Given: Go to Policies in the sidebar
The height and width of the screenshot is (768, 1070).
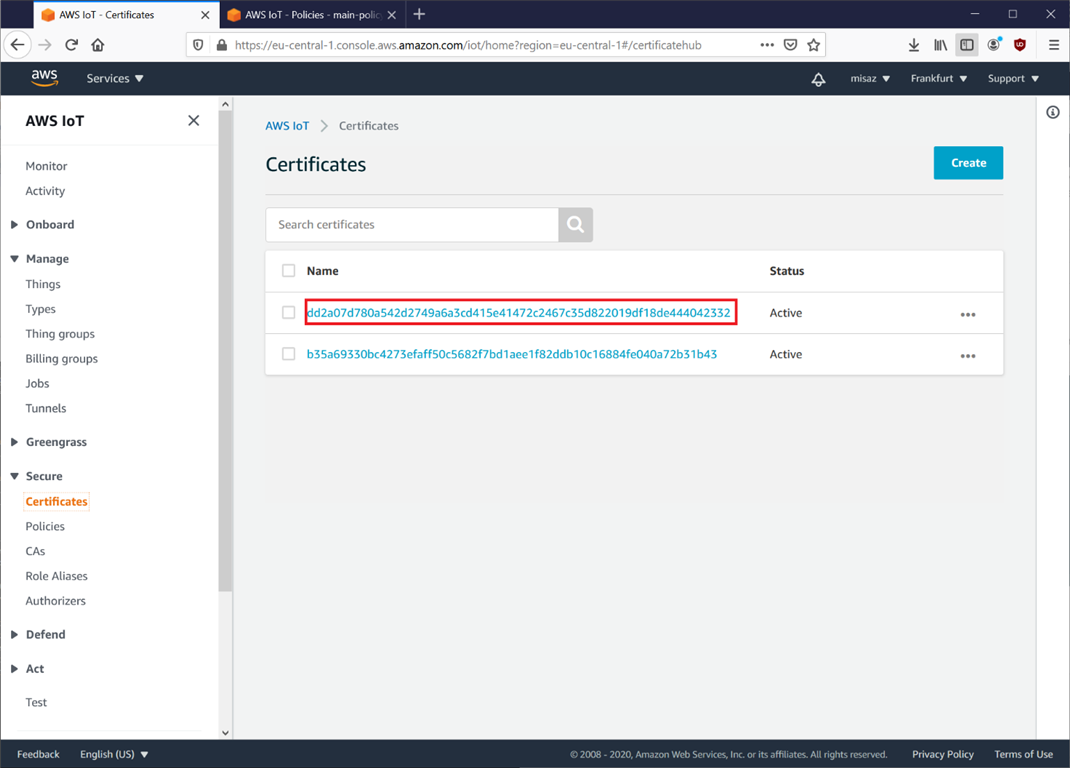Looking at the screenshot, I should coord(45,526).
